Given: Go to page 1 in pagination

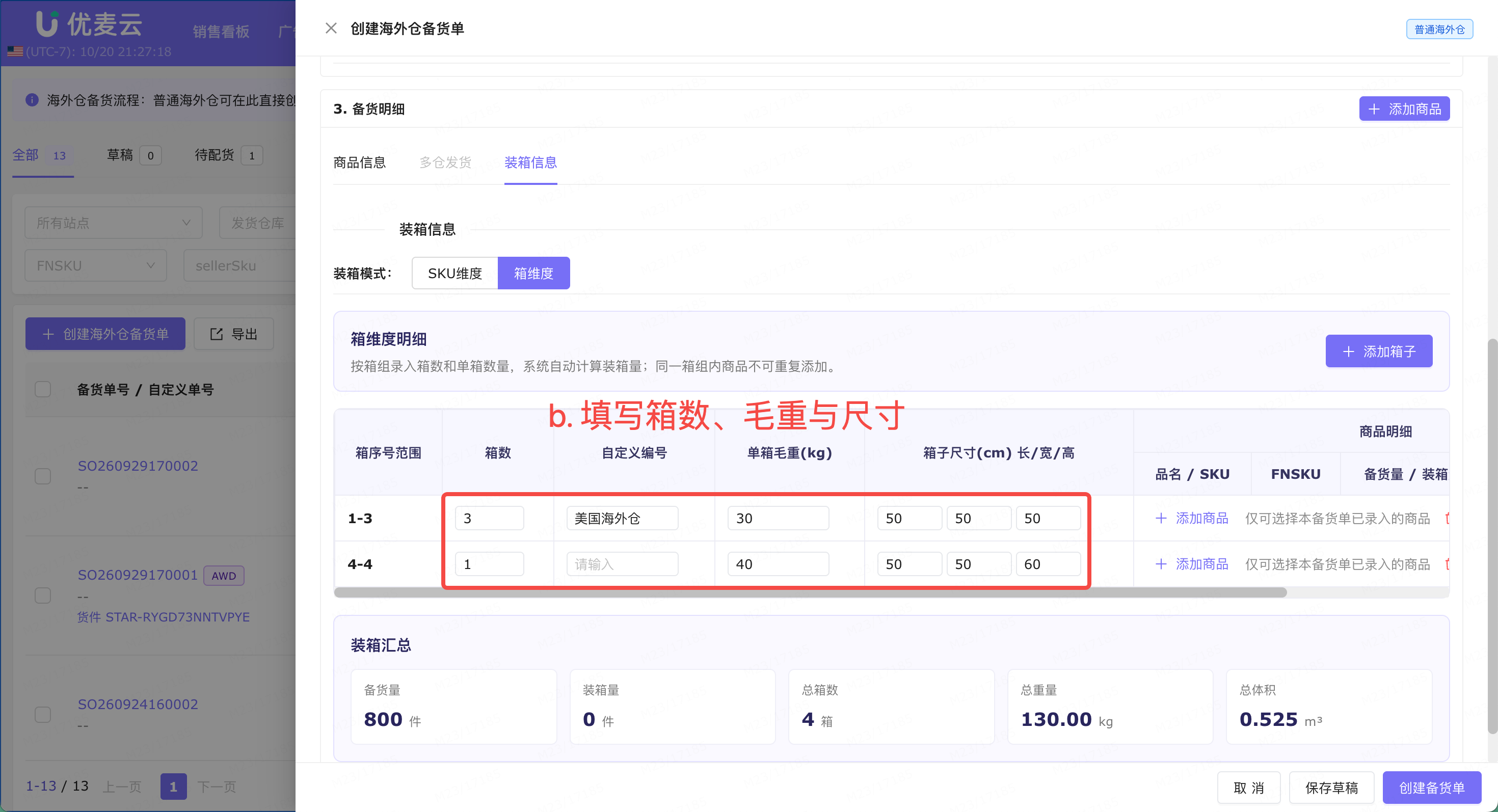Looking at the screenshot, I should [173, 787].
